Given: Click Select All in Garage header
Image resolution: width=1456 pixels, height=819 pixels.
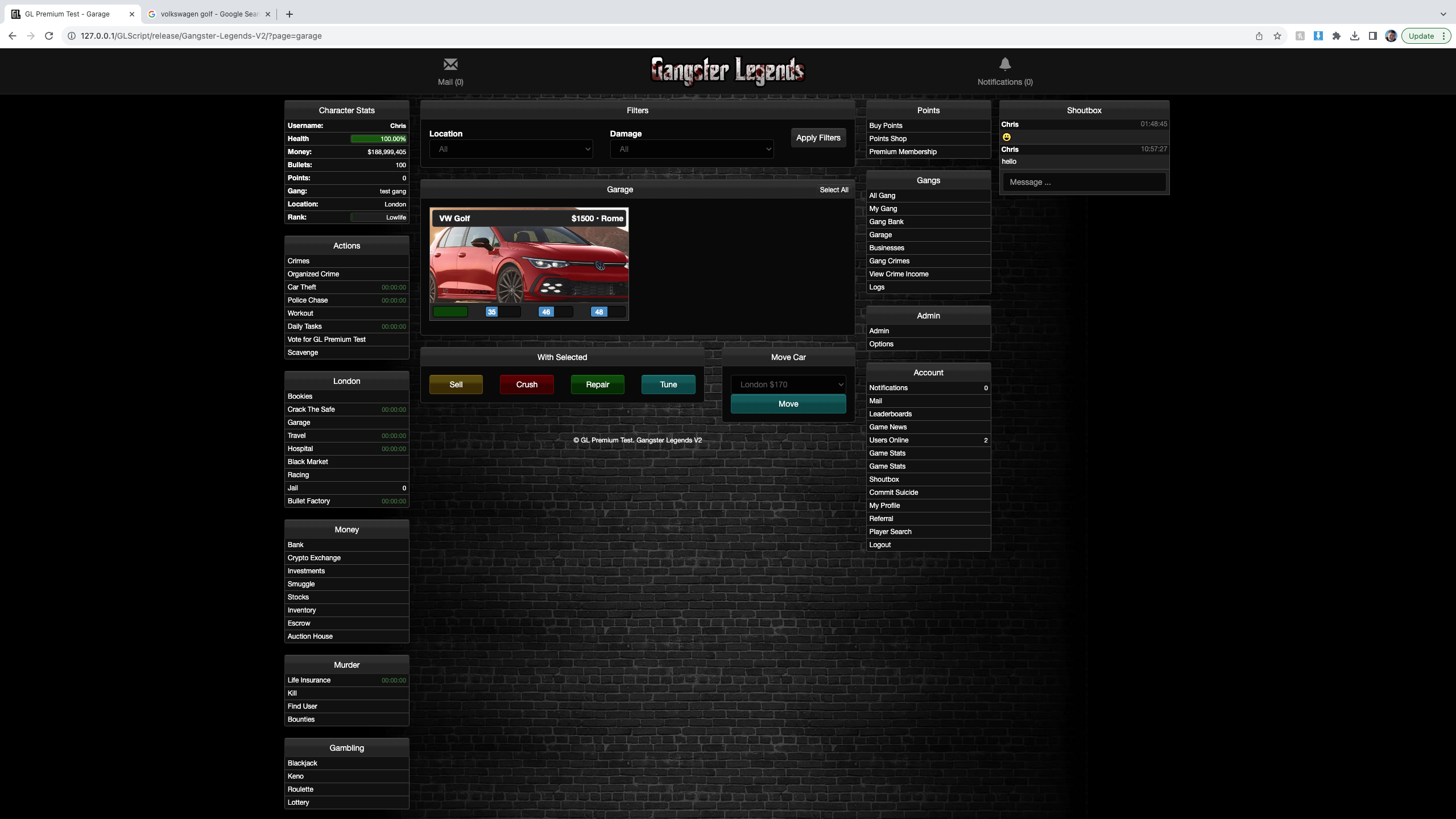Looking at the screenshot, I should point(834,190).
